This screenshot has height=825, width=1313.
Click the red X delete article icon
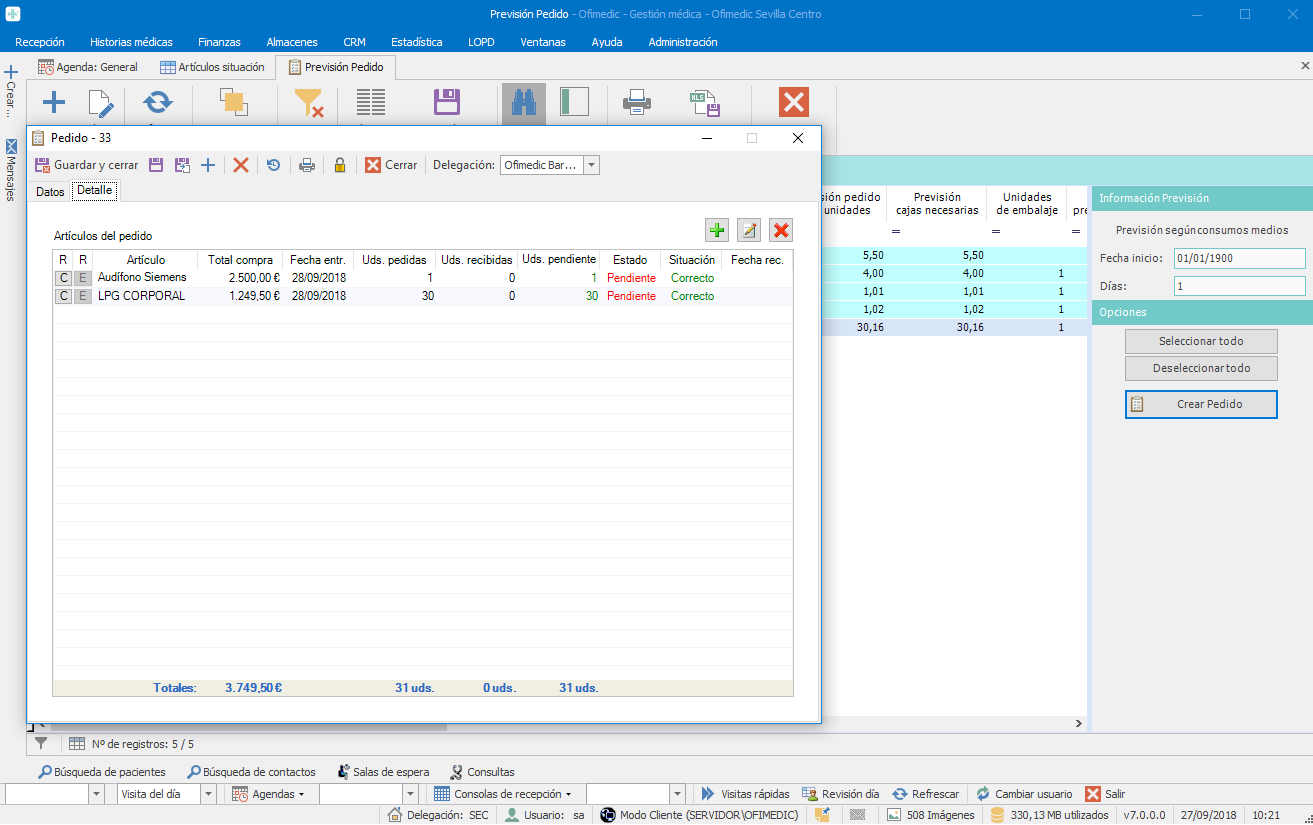pos(781,231)
